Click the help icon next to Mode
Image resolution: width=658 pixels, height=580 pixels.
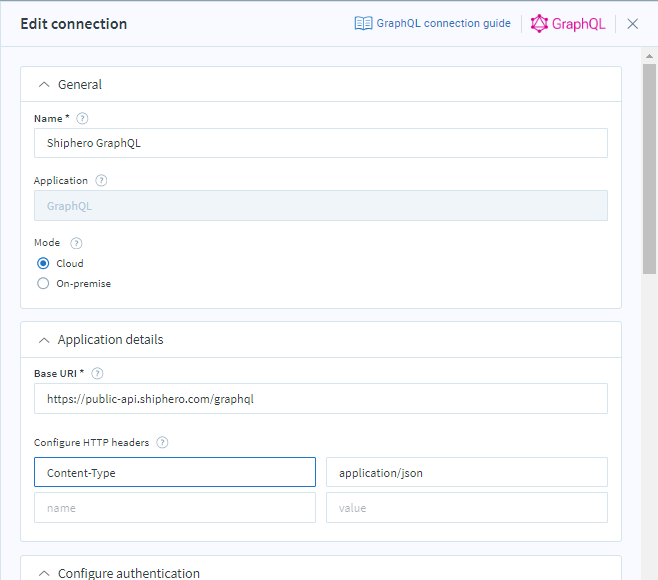pyautogui.click(x=76, y=243)
